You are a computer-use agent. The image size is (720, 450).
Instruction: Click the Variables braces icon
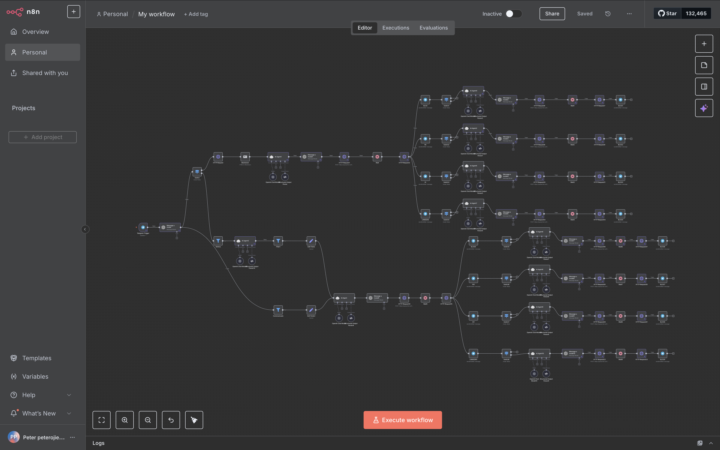14,377
